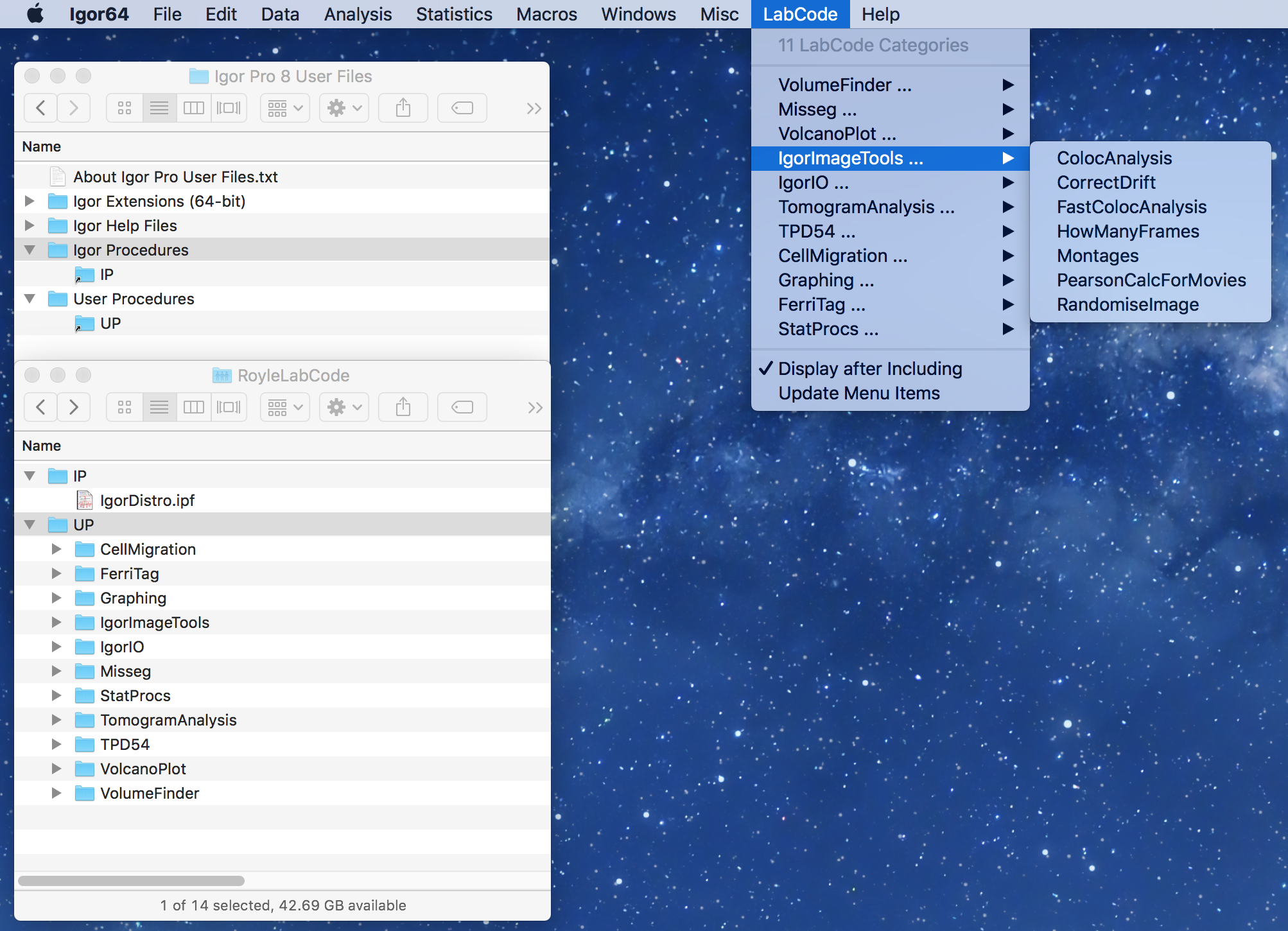Open action gear menu in Igor Pro 8 User Files
The image size is (1288, 931).
click(x=344, y=108)
